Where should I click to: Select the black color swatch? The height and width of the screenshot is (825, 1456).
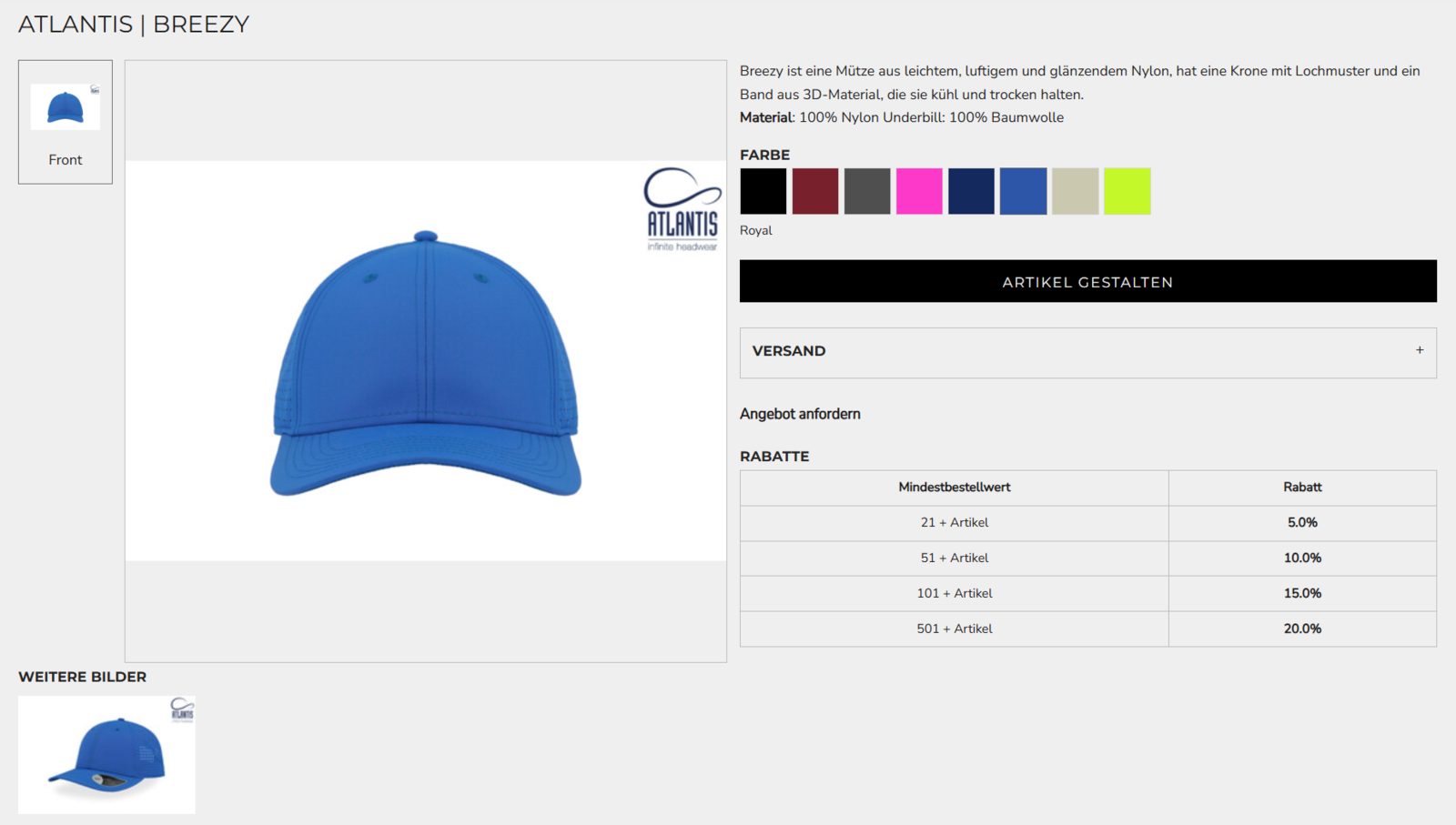click(763, 191)
